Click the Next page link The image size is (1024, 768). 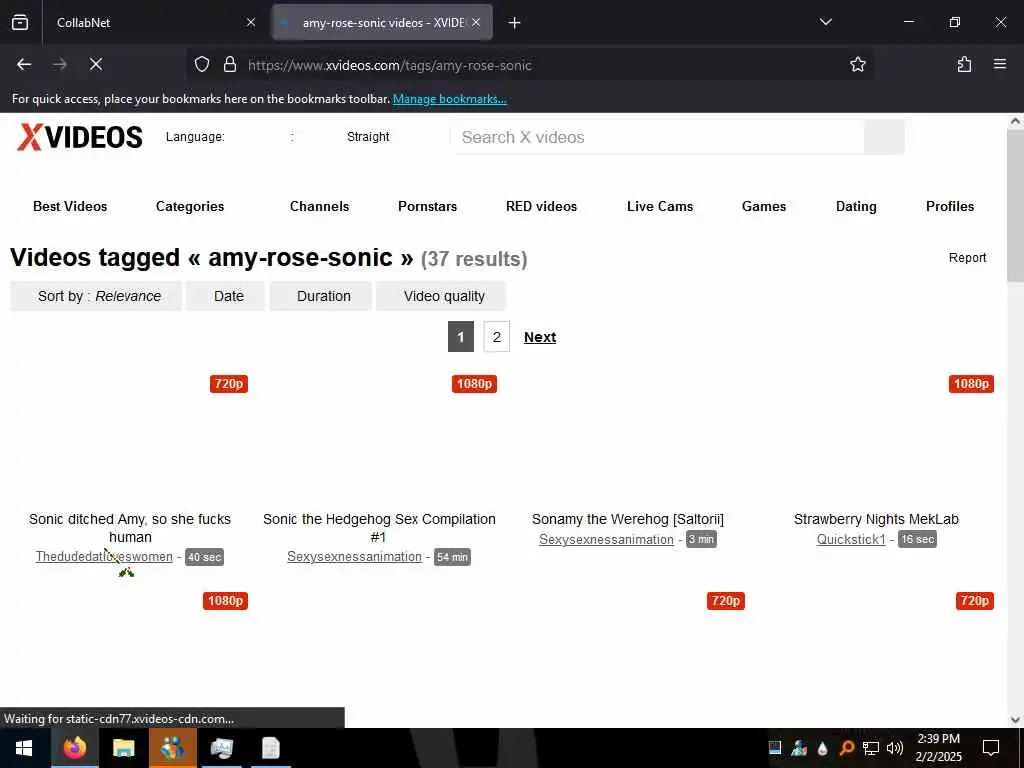(540, 337)
